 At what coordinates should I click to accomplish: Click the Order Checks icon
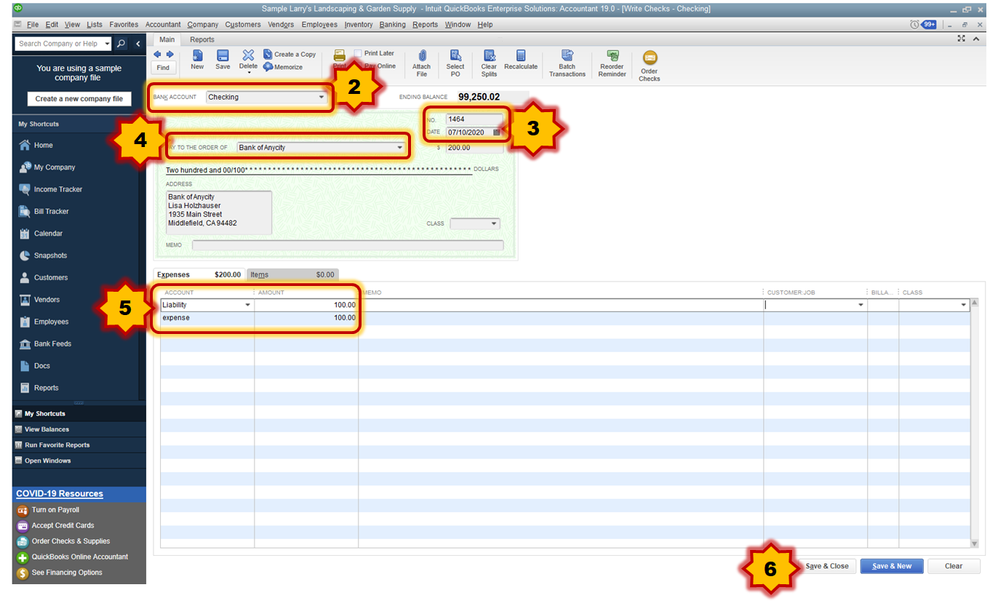649,57
